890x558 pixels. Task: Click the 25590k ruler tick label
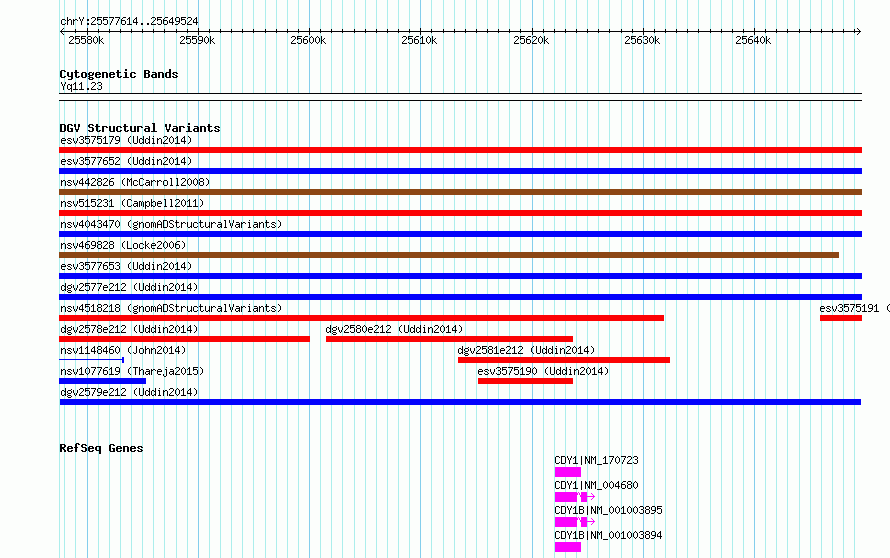coord(197,40)
